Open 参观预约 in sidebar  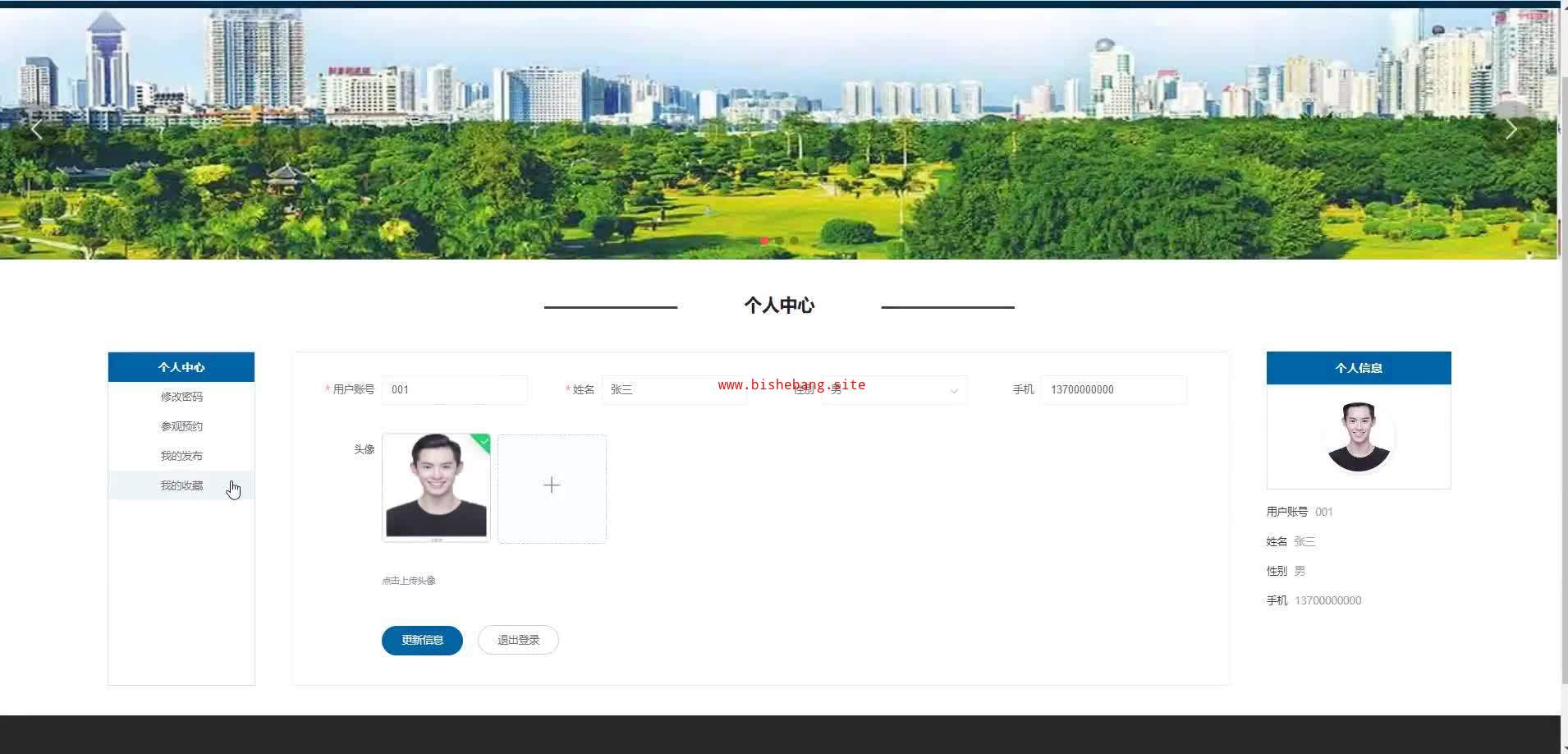(x=181, y=426)
